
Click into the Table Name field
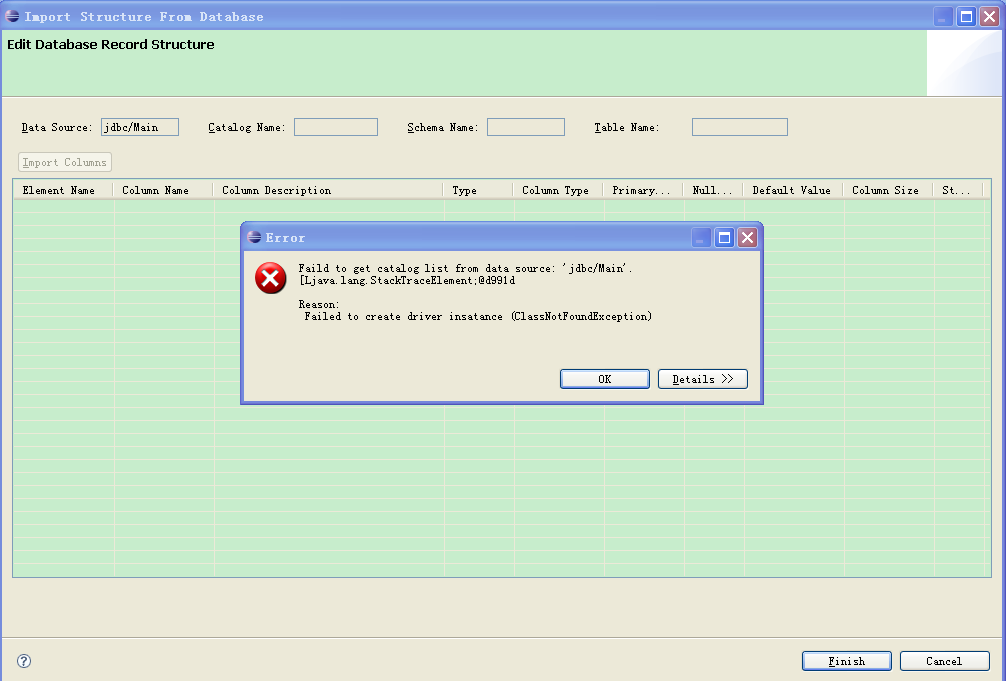tap(739, 127)
